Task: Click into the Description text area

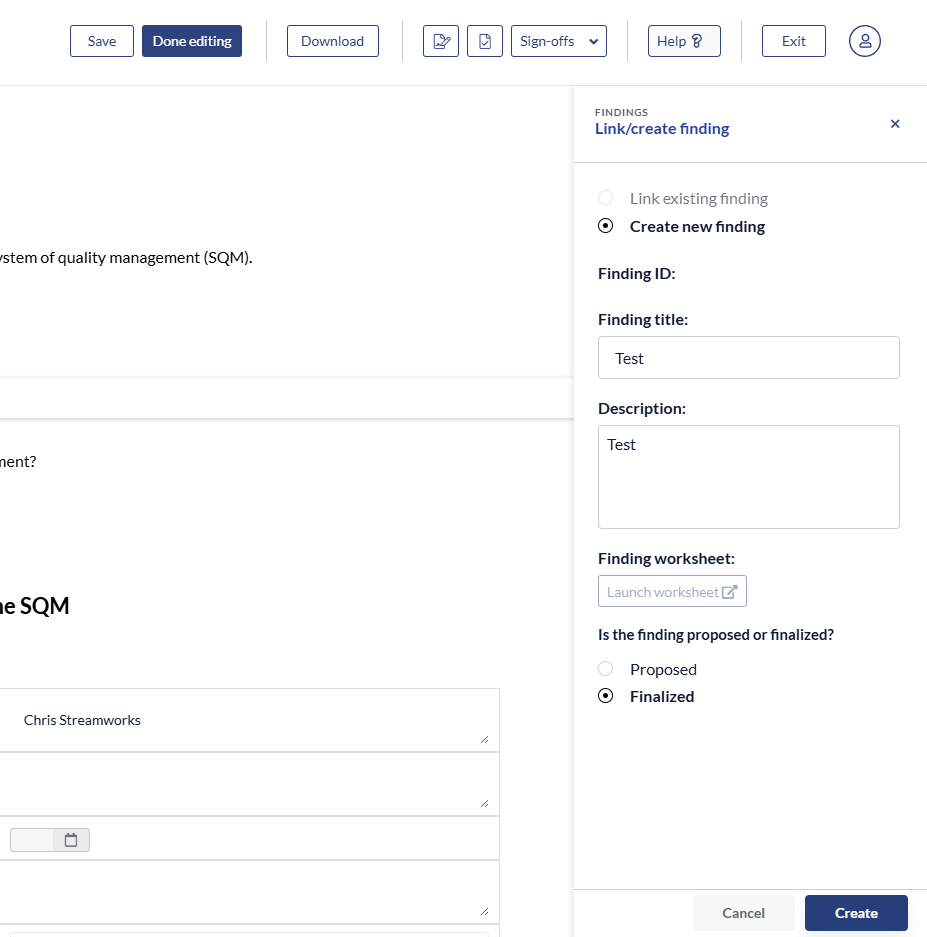Action: pos(748,477)
